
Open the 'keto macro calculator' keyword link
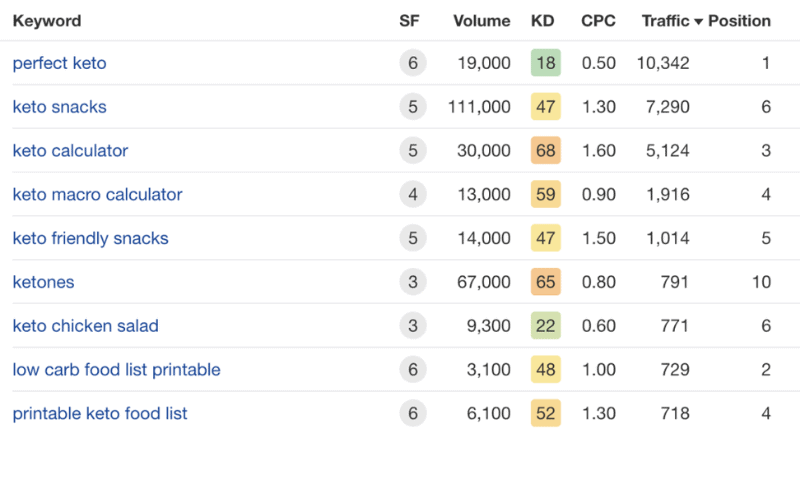tap(97, 194)
